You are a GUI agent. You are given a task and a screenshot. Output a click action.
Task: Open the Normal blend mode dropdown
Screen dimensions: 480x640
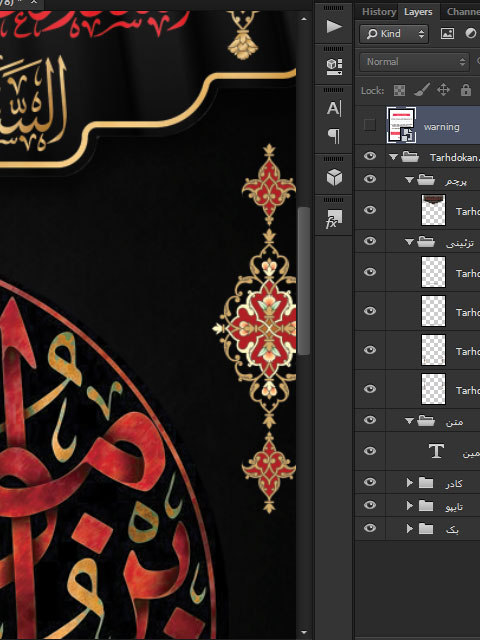tap(414, 62)
